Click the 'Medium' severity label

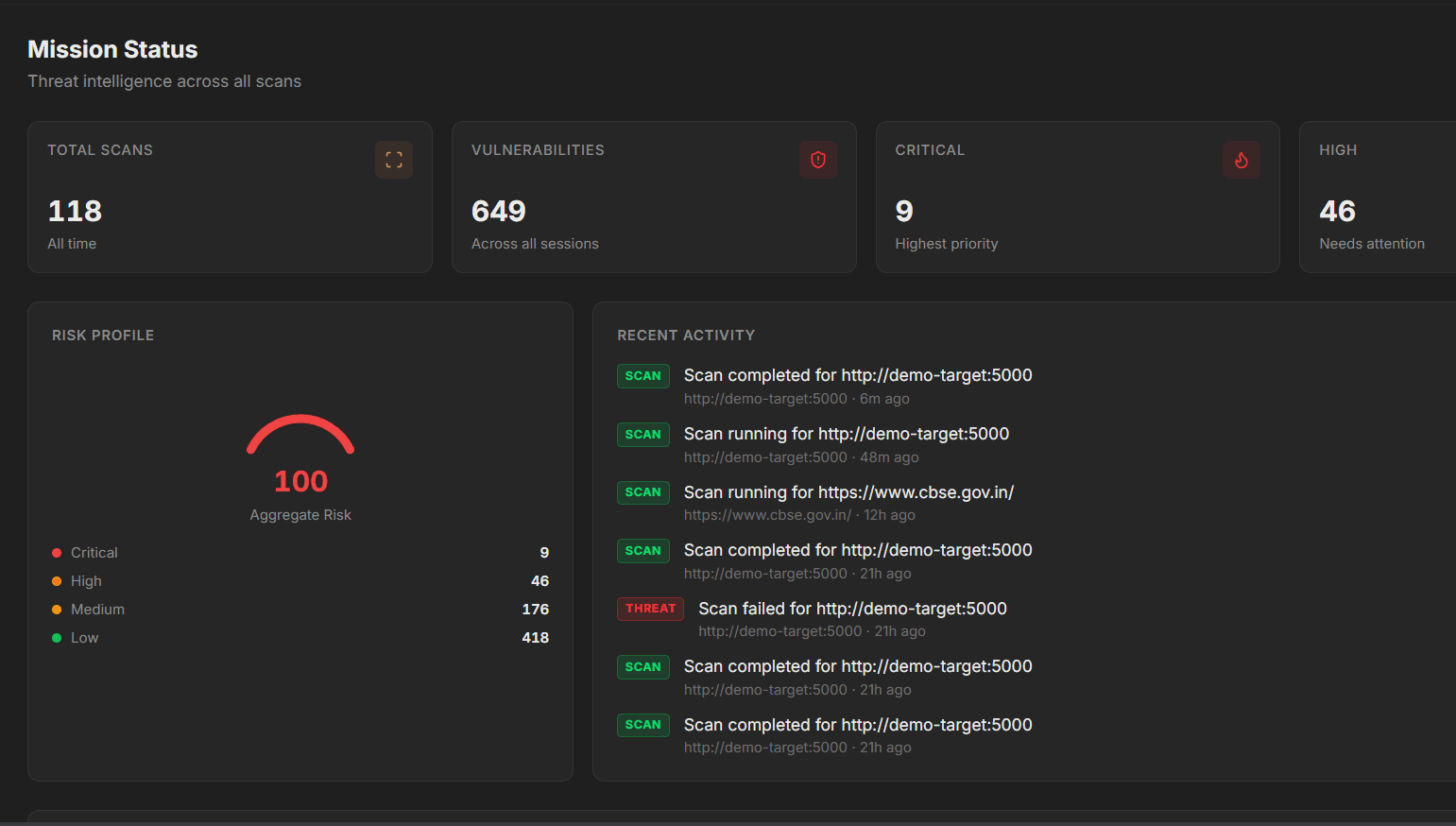pos(97,610)
